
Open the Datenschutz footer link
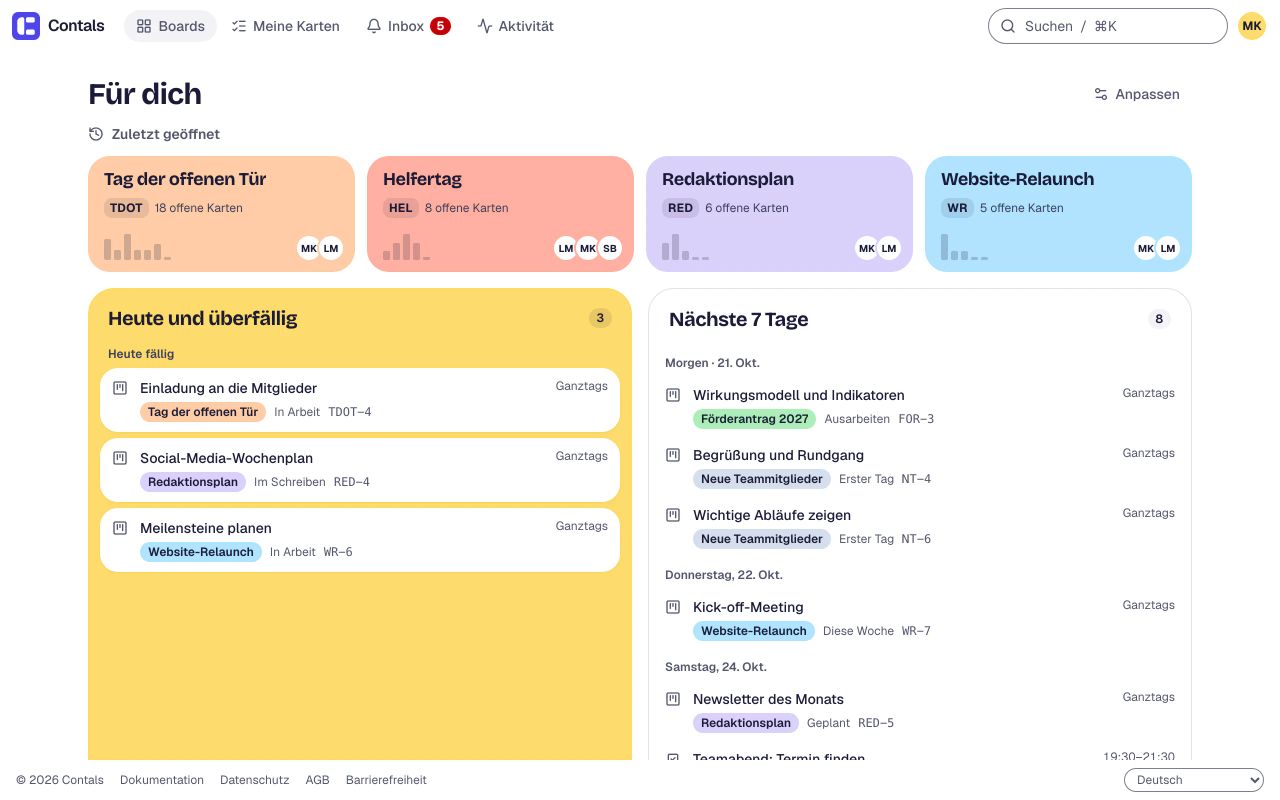click(255, 780)
